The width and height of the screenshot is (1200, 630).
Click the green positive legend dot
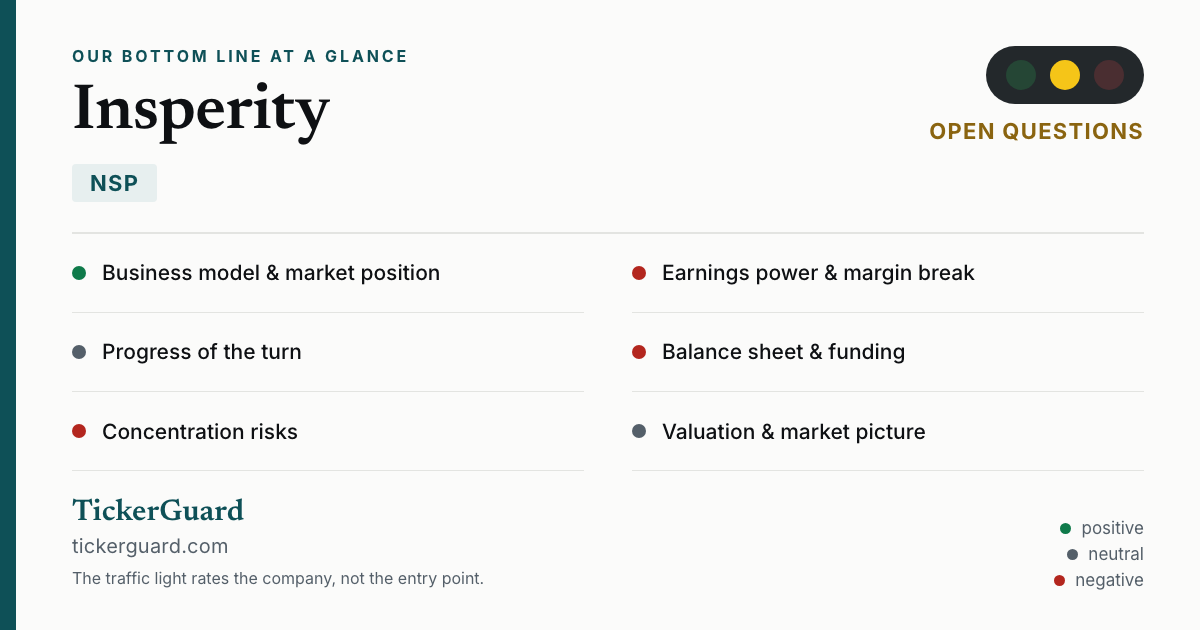coord(1066,528)
